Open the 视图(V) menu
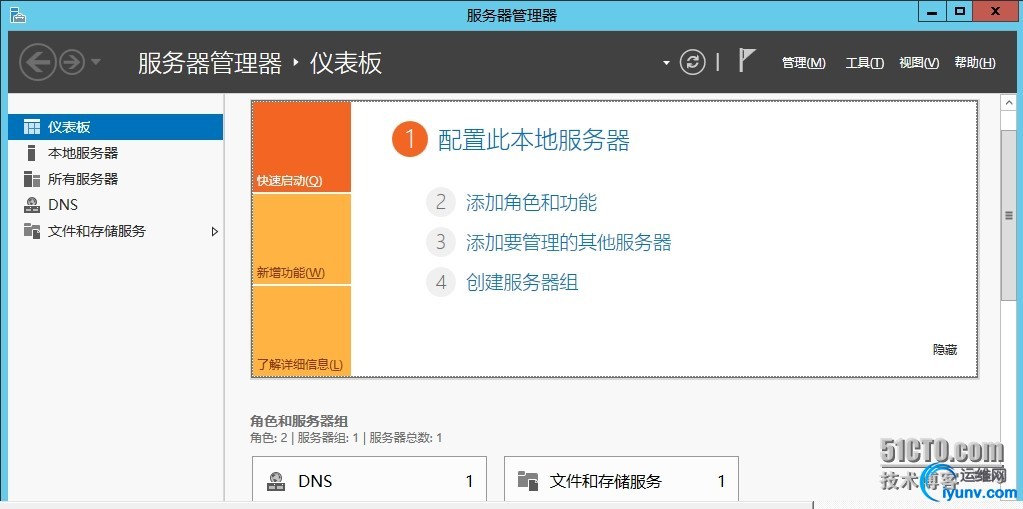Image resolution: width=1023 pixels, height=509 pixels. (x=919, y=63)
